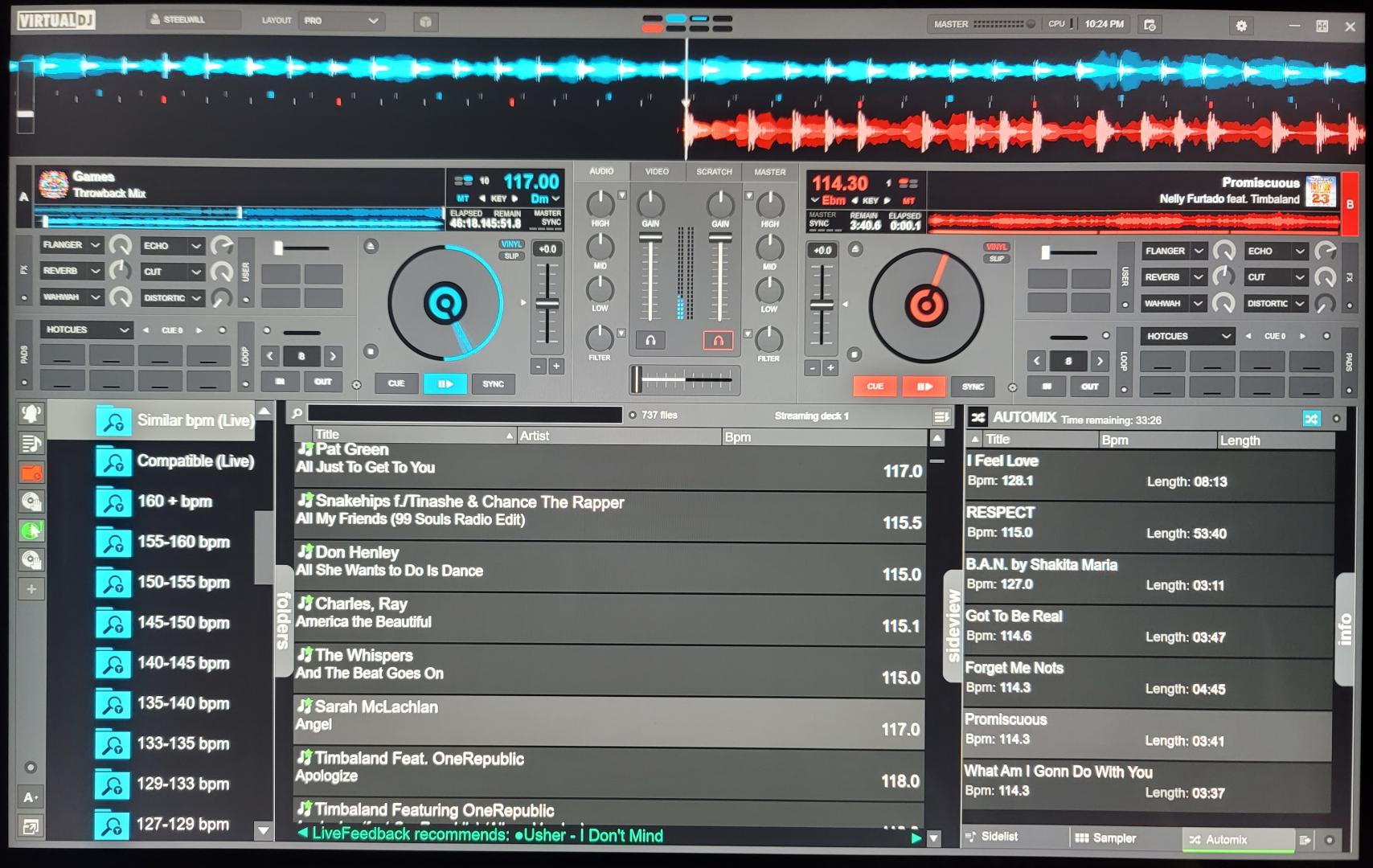
Task: Click the sidebar orange folder icon
Action: pos(31,473)
